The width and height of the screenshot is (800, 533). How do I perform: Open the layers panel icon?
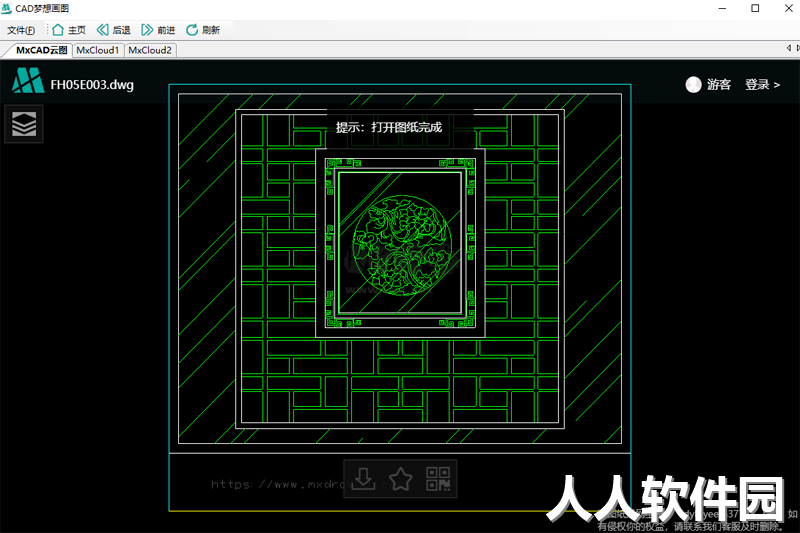pyautogui.click(x=24, y=124)
